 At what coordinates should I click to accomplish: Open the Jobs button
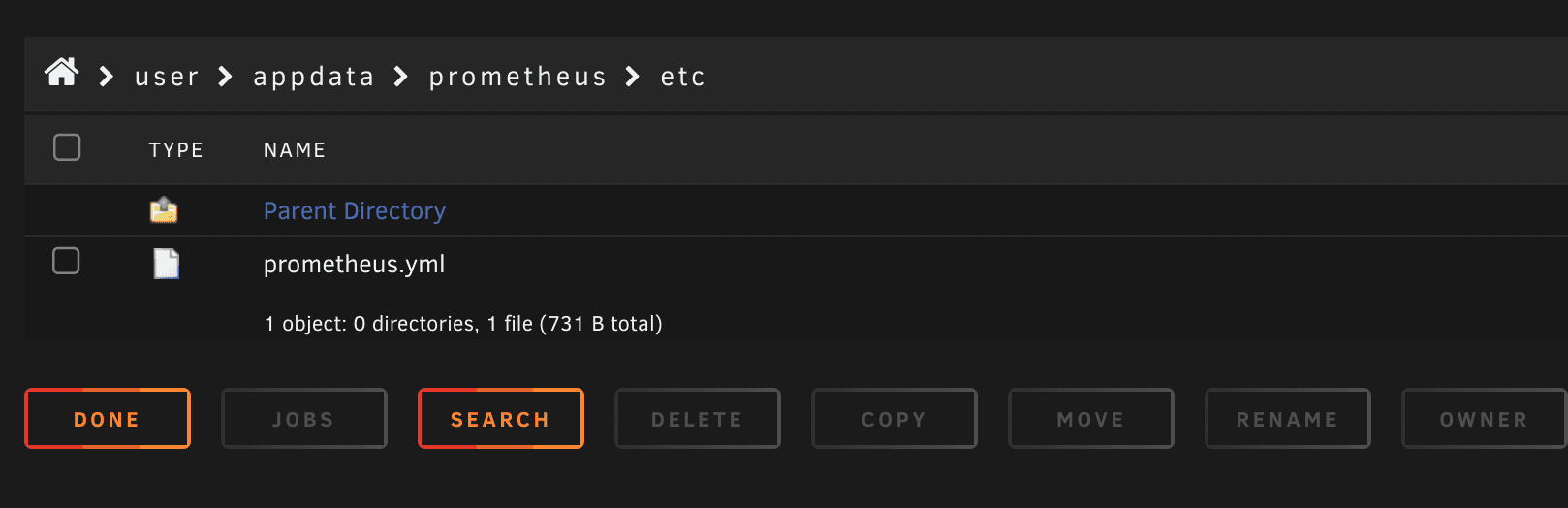(x=304, y=419)
